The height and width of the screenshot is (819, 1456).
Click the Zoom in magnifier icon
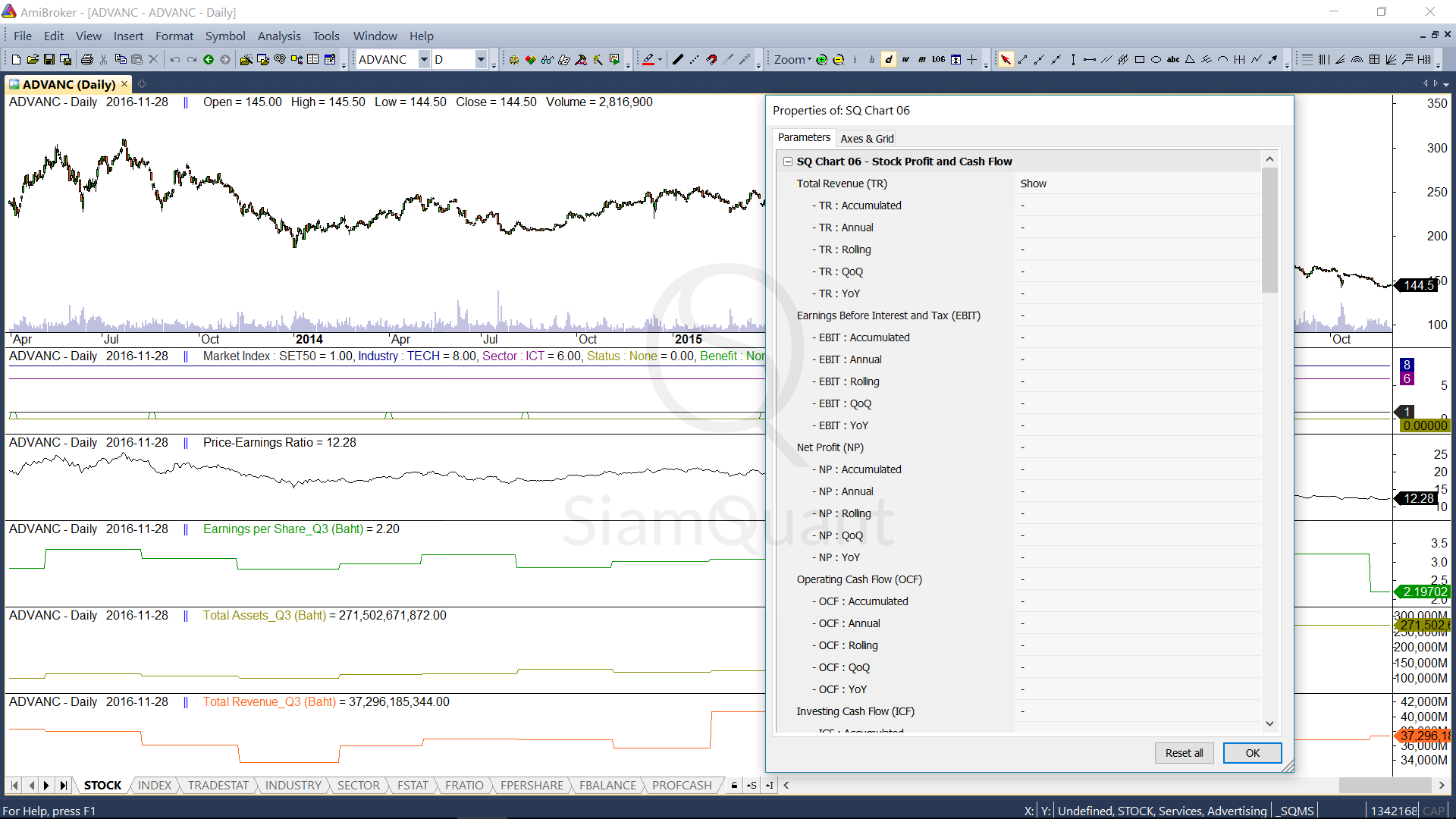coord(821,60)
